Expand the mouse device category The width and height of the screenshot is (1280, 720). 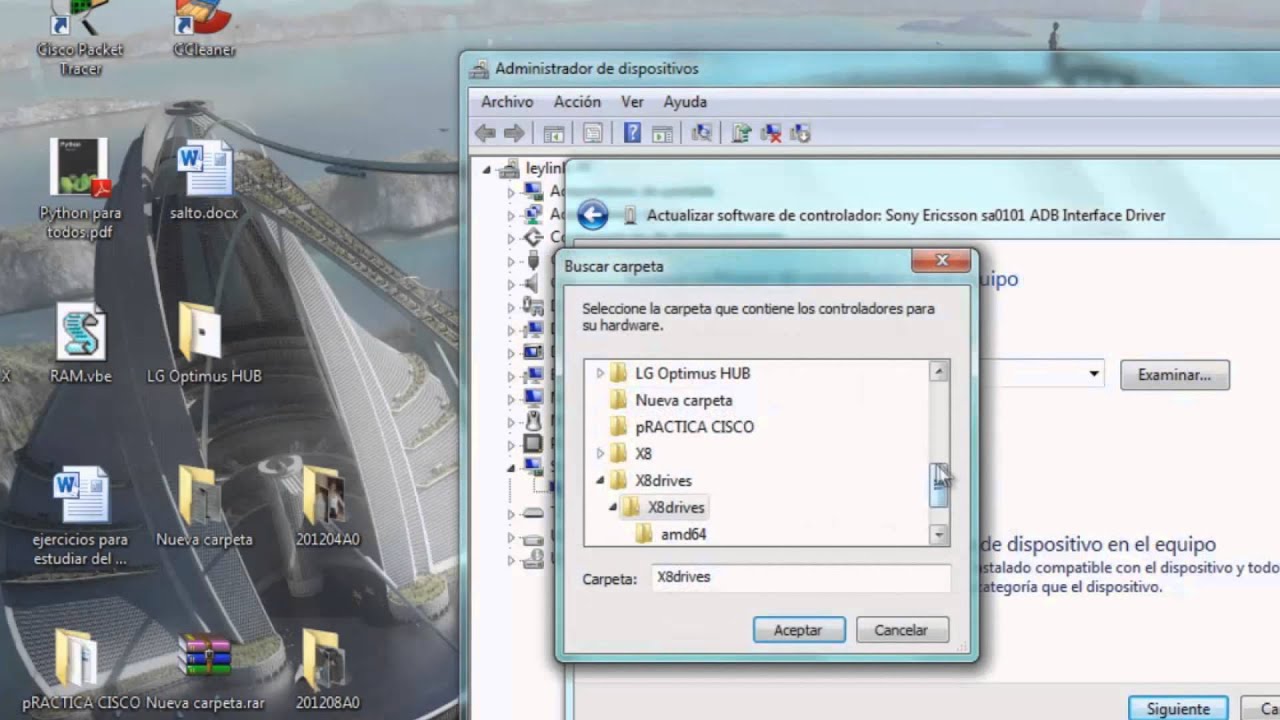(511, 421)
